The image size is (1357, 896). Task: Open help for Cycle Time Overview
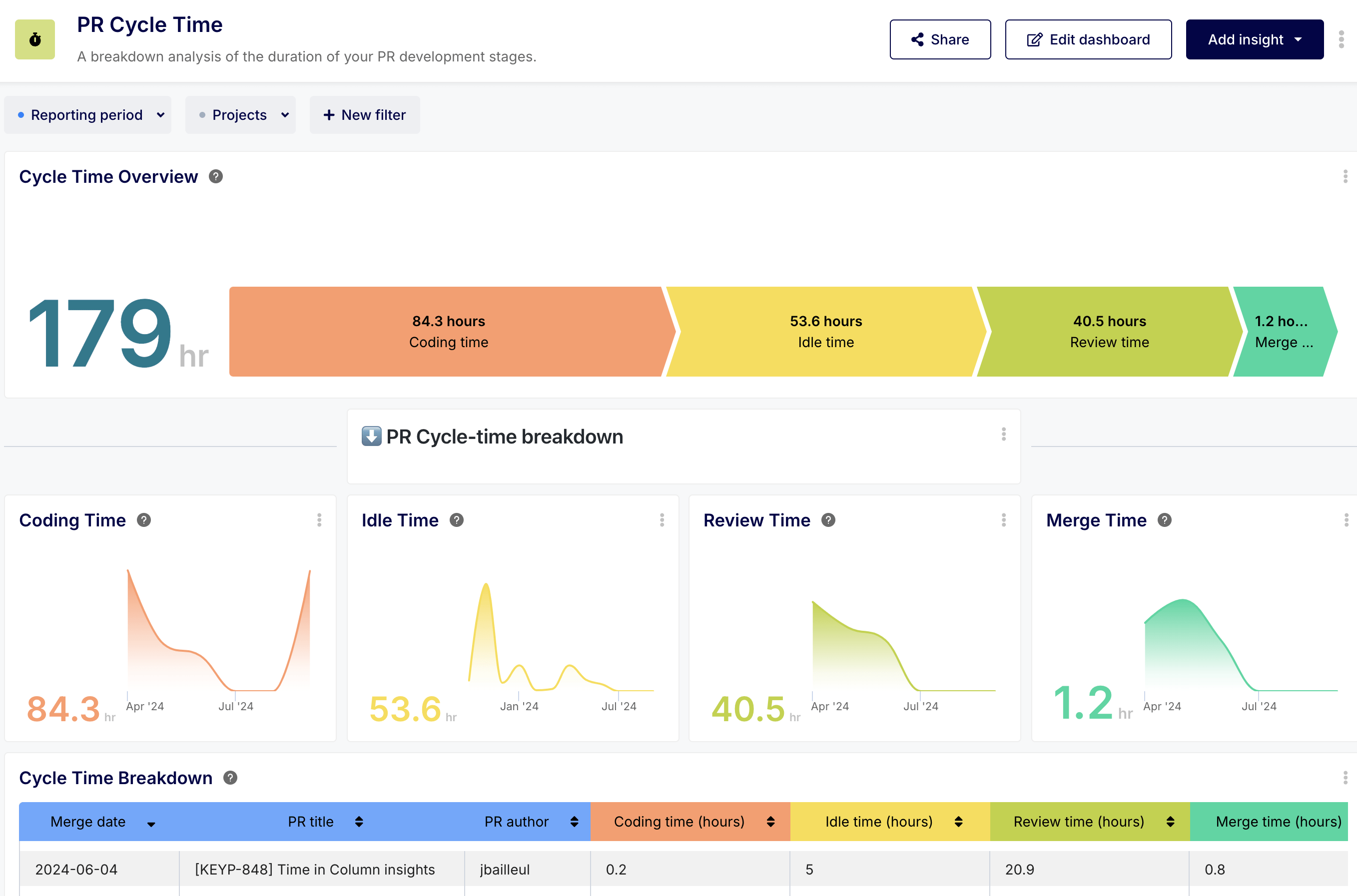coord(215,177)
